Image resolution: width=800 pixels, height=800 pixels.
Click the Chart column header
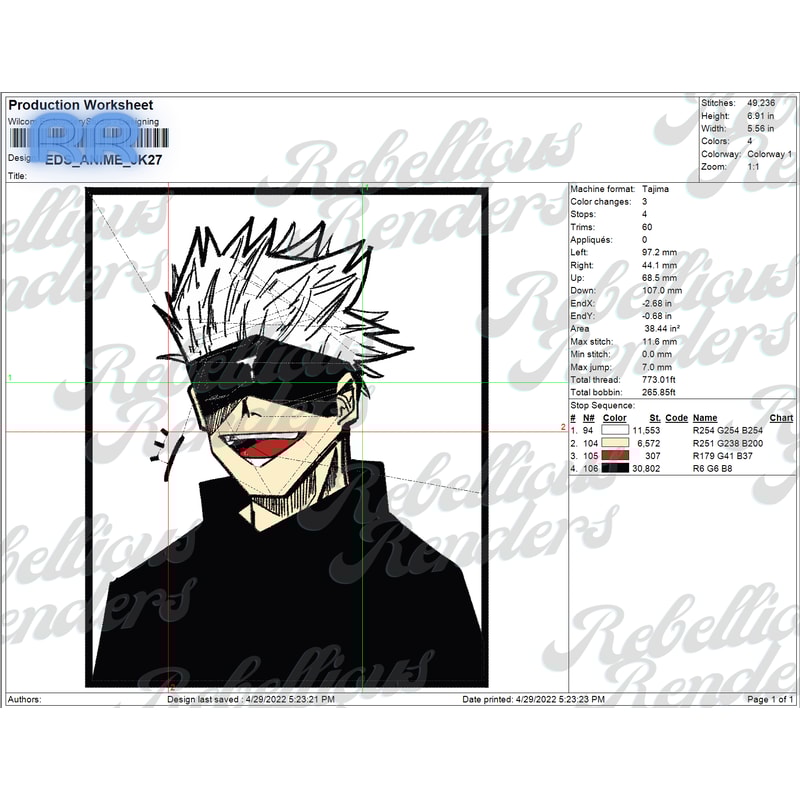coord(780,417)
